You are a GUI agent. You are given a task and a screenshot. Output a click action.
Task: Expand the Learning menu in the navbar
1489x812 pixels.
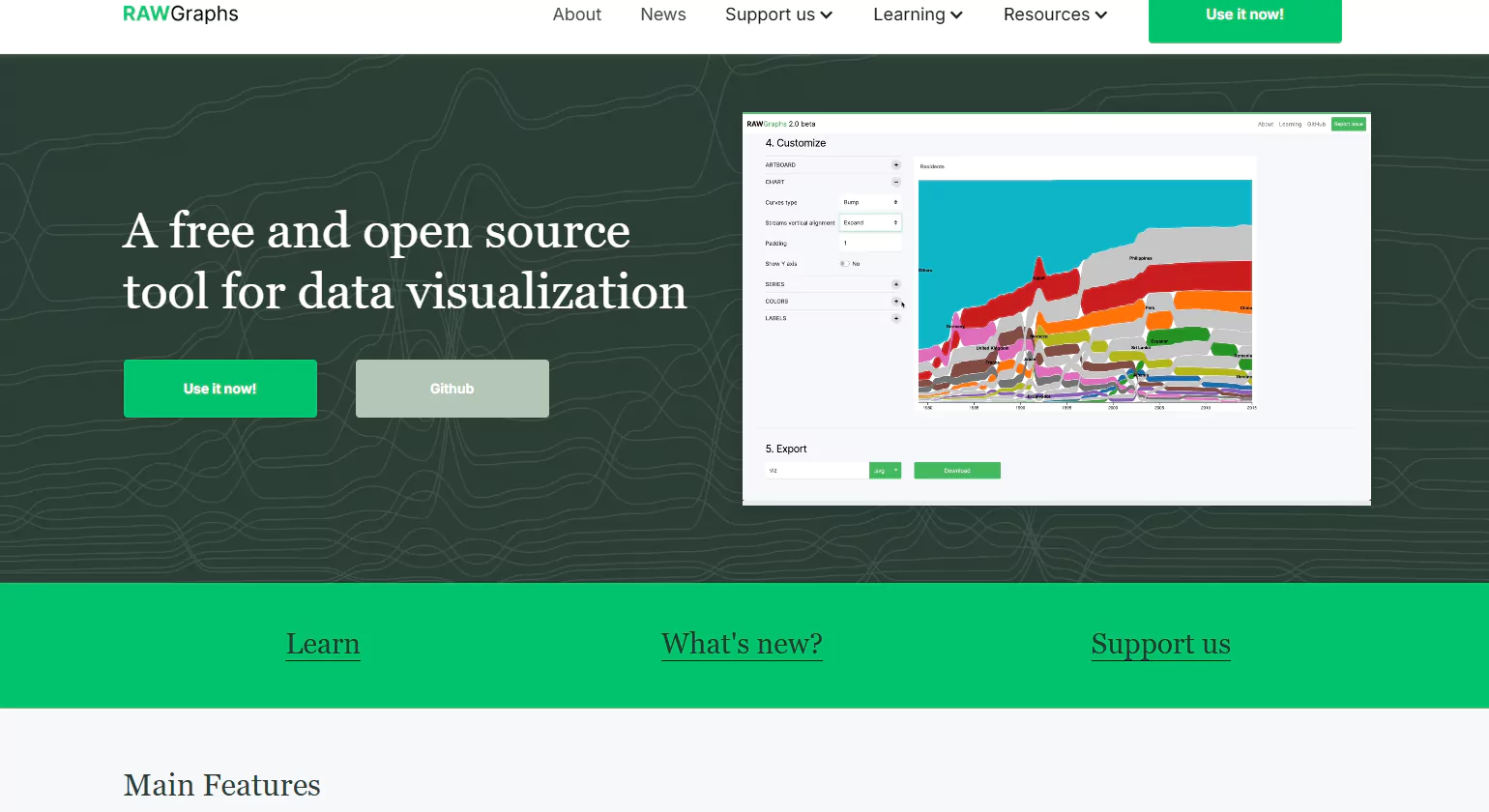coord(918,14)
